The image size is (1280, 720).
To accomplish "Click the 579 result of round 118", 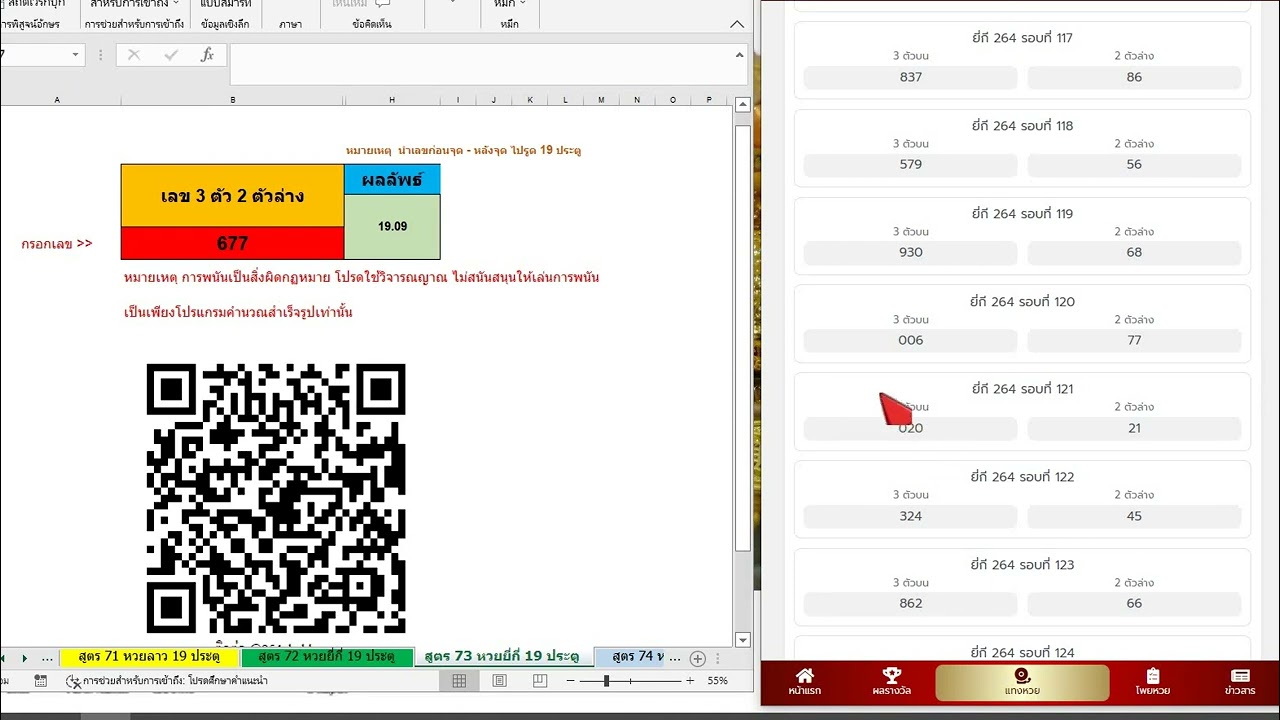I will point(911,165).
